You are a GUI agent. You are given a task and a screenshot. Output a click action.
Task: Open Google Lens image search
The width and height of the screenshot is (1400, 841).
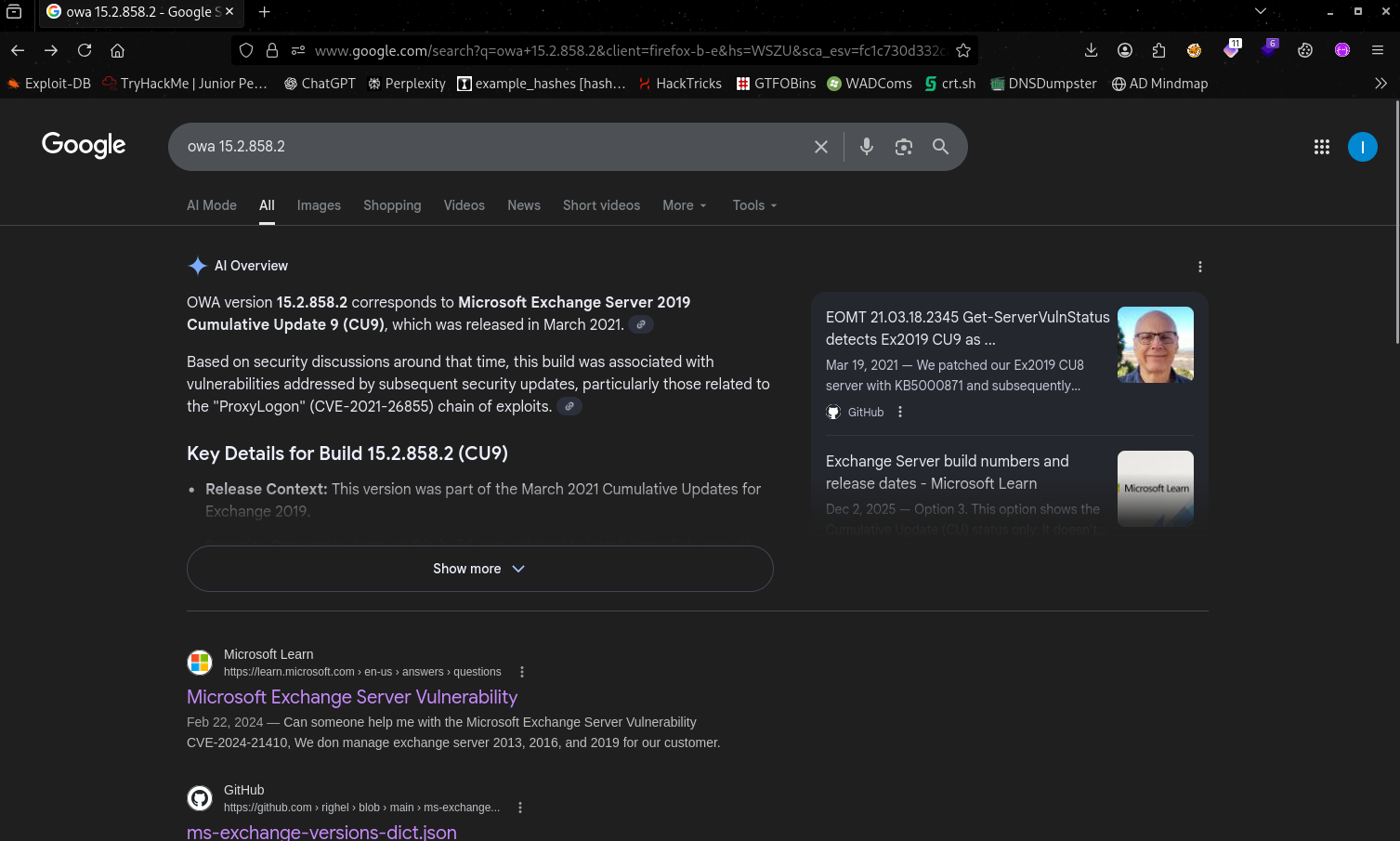pyautogui.click(x=903, y=147)
